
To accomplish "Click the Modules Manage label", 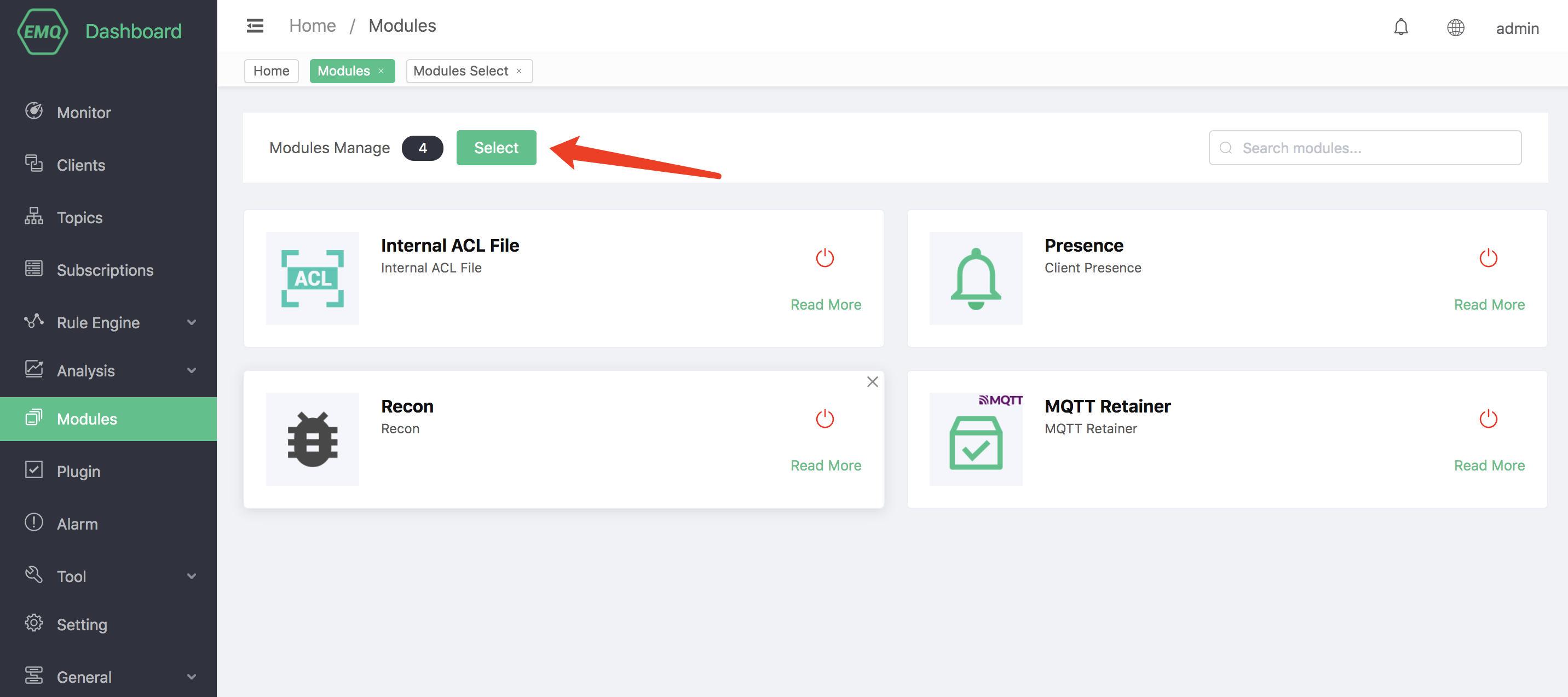I will coord(329,148).
